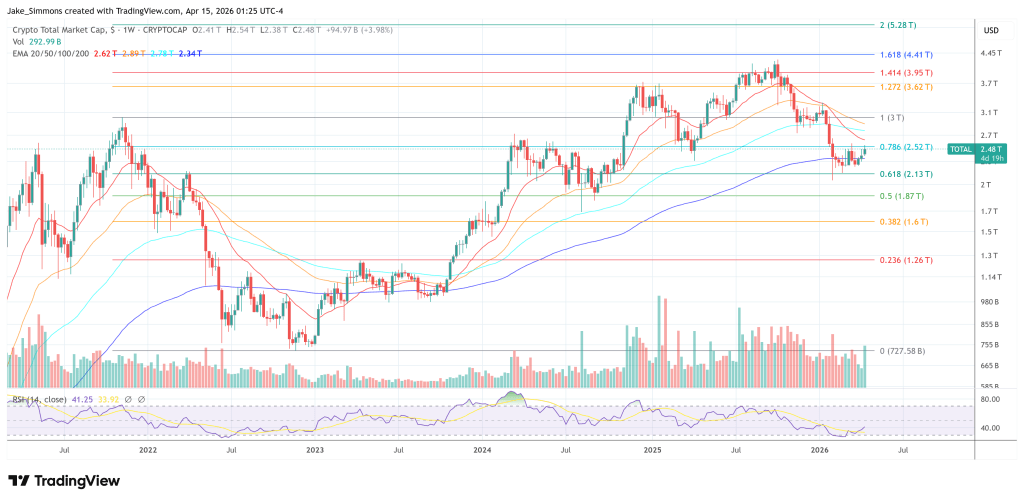Image resolution: width=1024 pixels, height=502 pixels.
Task: Click the 2026 label on time axis
Action: [x=819, y=451]
